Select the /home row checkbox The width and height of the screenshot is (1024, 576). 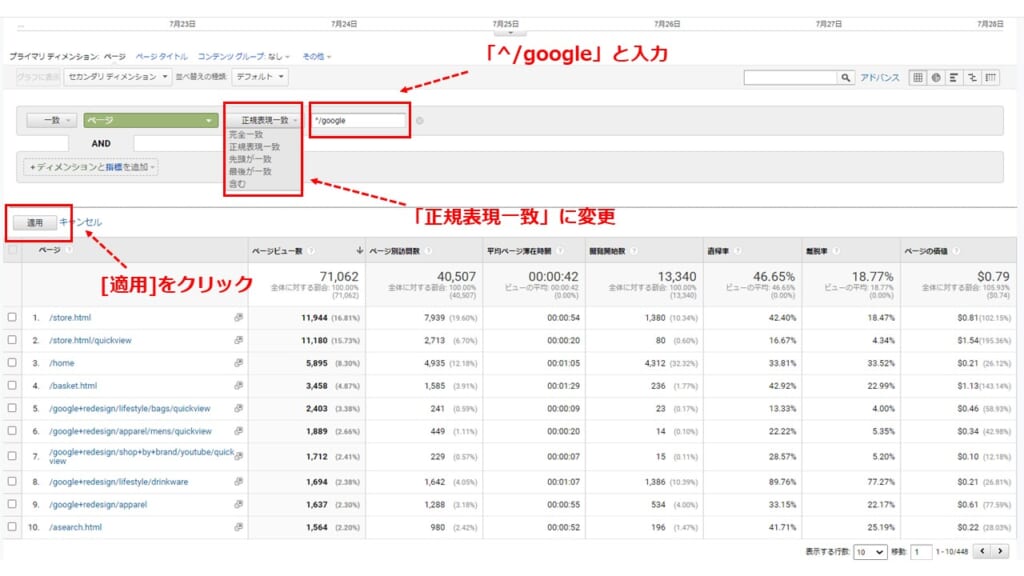[12, 362]
